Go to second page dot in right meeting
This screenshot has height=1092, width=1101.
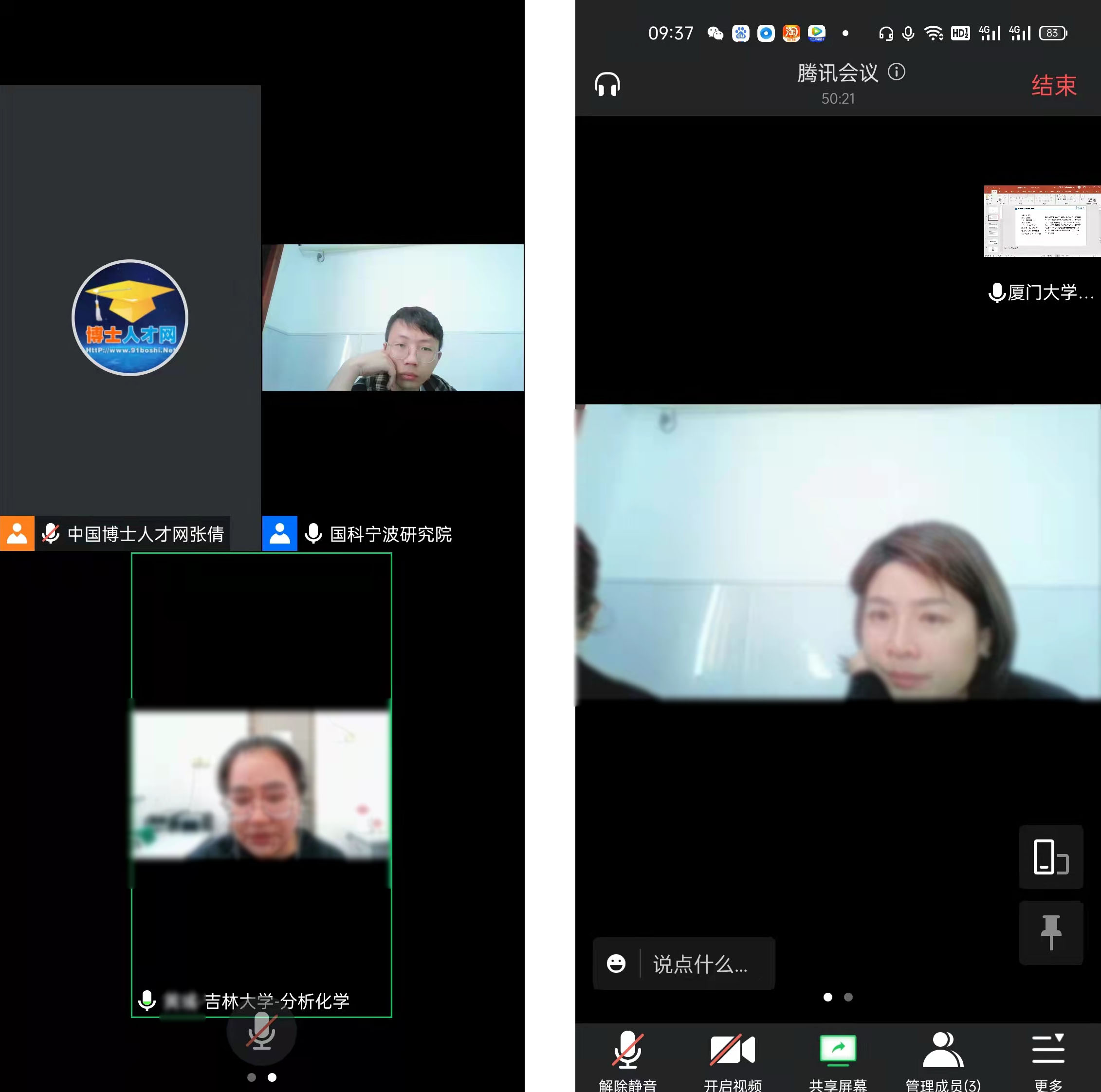(848, 997)
